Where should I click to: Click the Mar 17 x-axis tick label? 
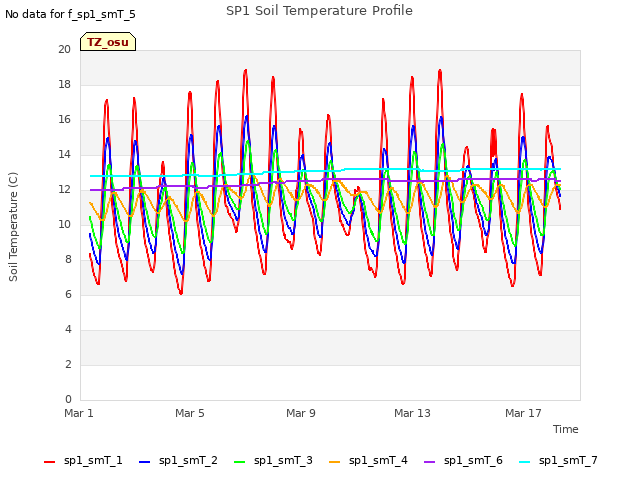[523, 413]
